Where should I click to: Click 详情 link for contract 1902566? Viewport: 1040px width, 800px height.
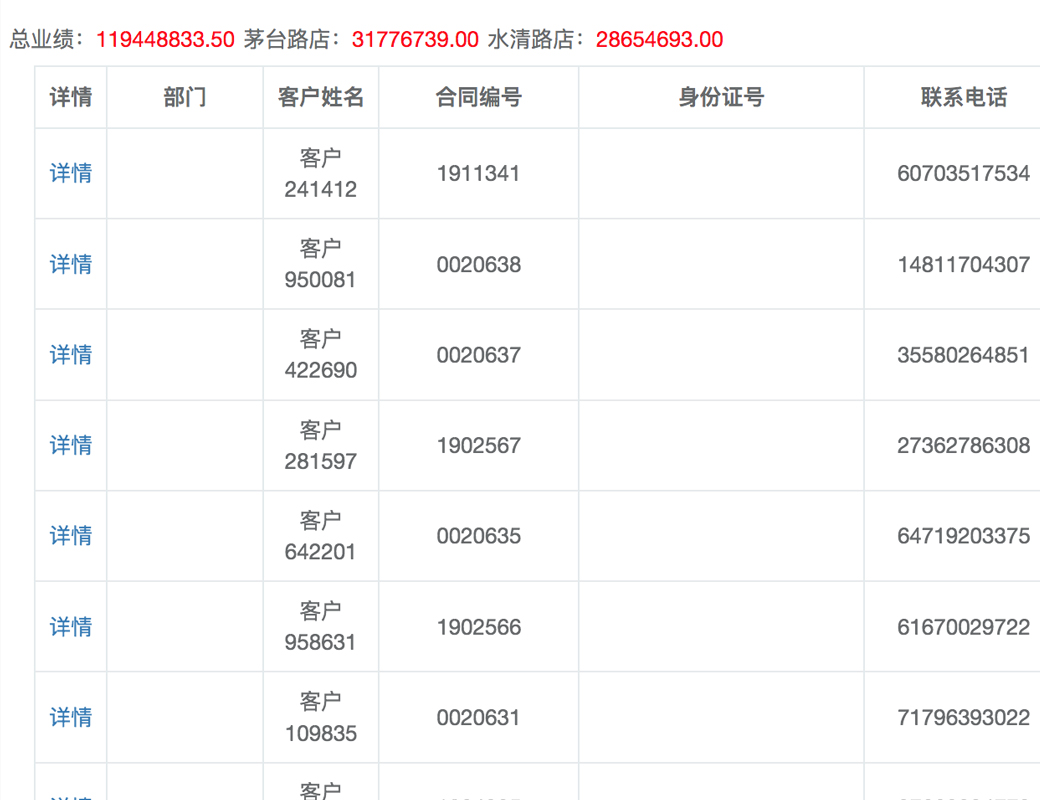(71, 627)
